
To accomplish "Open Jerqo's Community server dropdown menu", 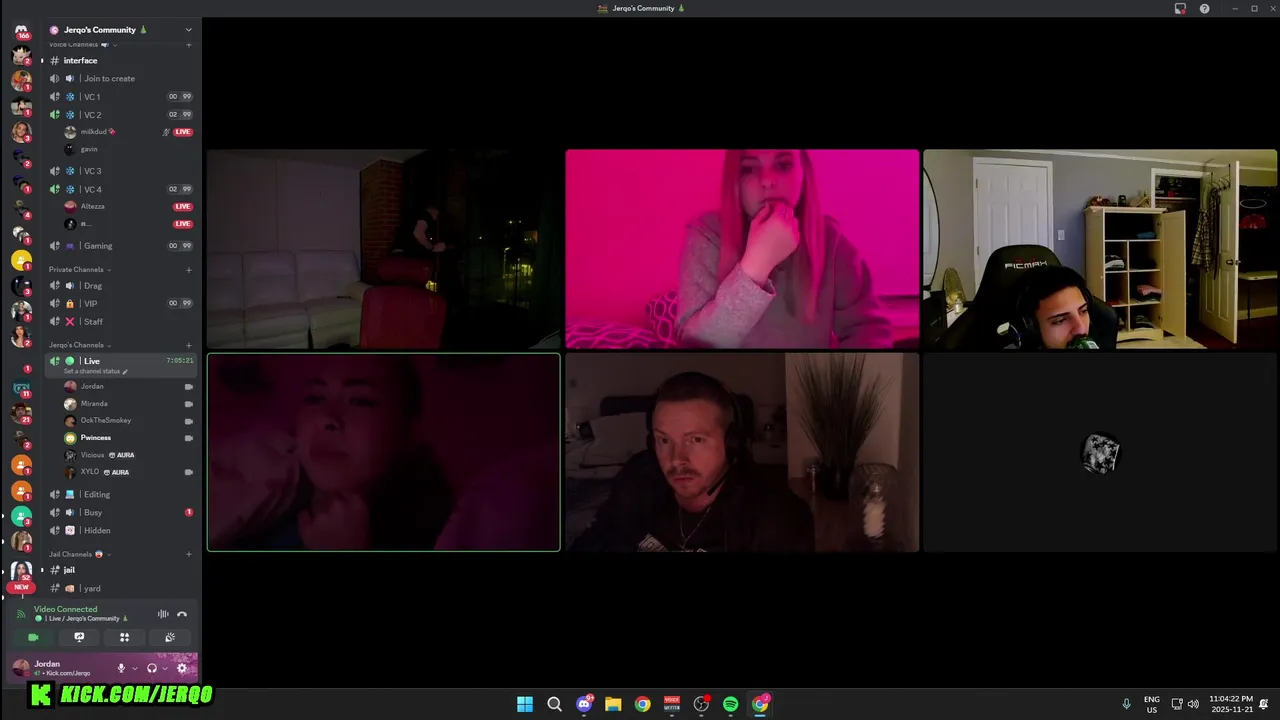I will point(188,30).
